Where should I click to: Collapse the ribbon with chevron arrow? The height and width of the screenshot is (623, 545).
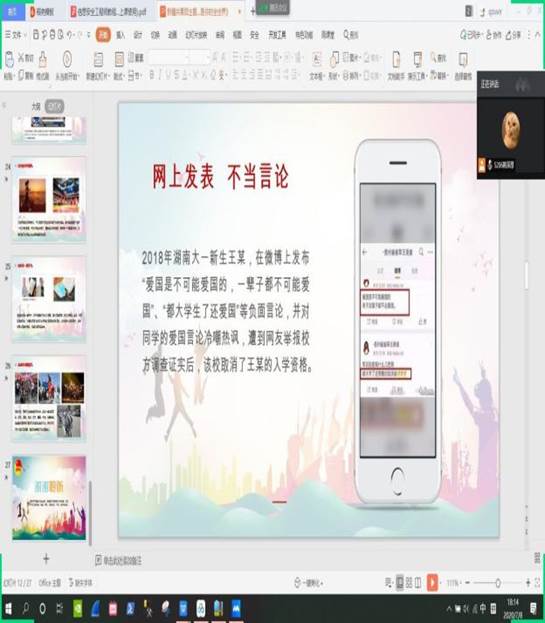click(x=538, y=35)
